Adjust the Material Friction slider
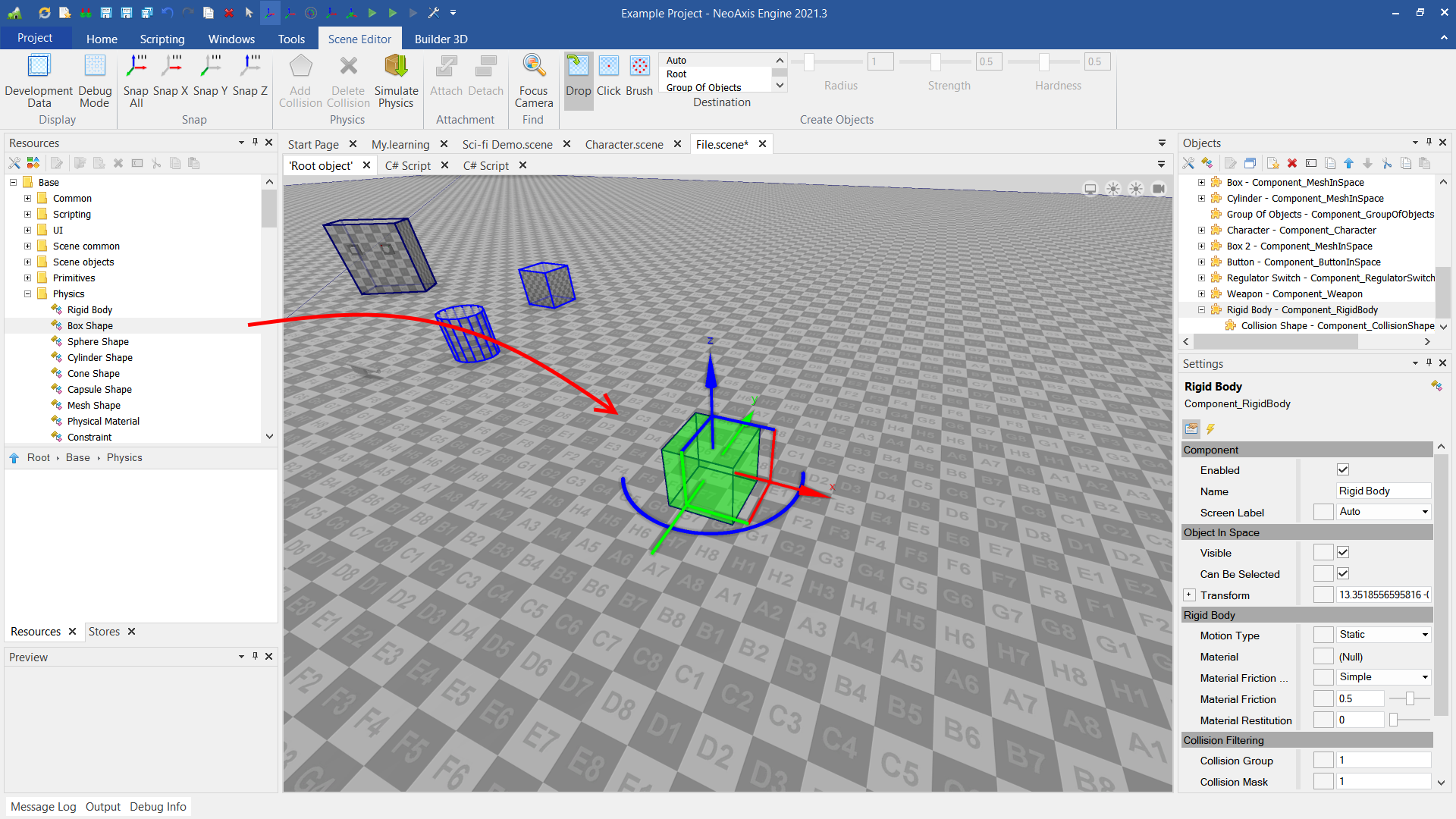The height and width of the screenshot is (819, 1456). coord(1410,699)
